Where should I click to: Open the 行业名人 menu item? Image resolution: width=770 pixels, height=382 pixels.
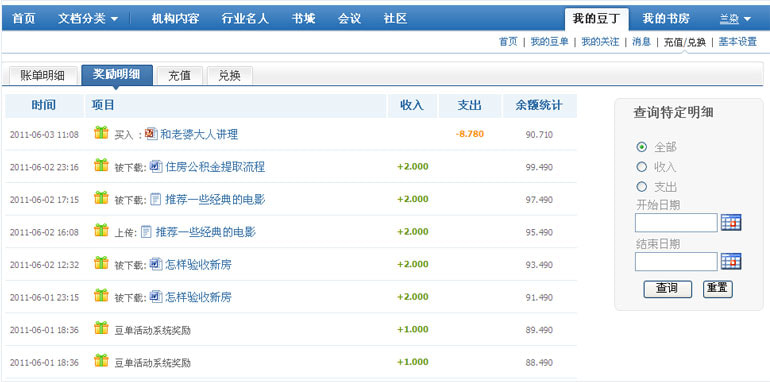click(x=245, y=19)
